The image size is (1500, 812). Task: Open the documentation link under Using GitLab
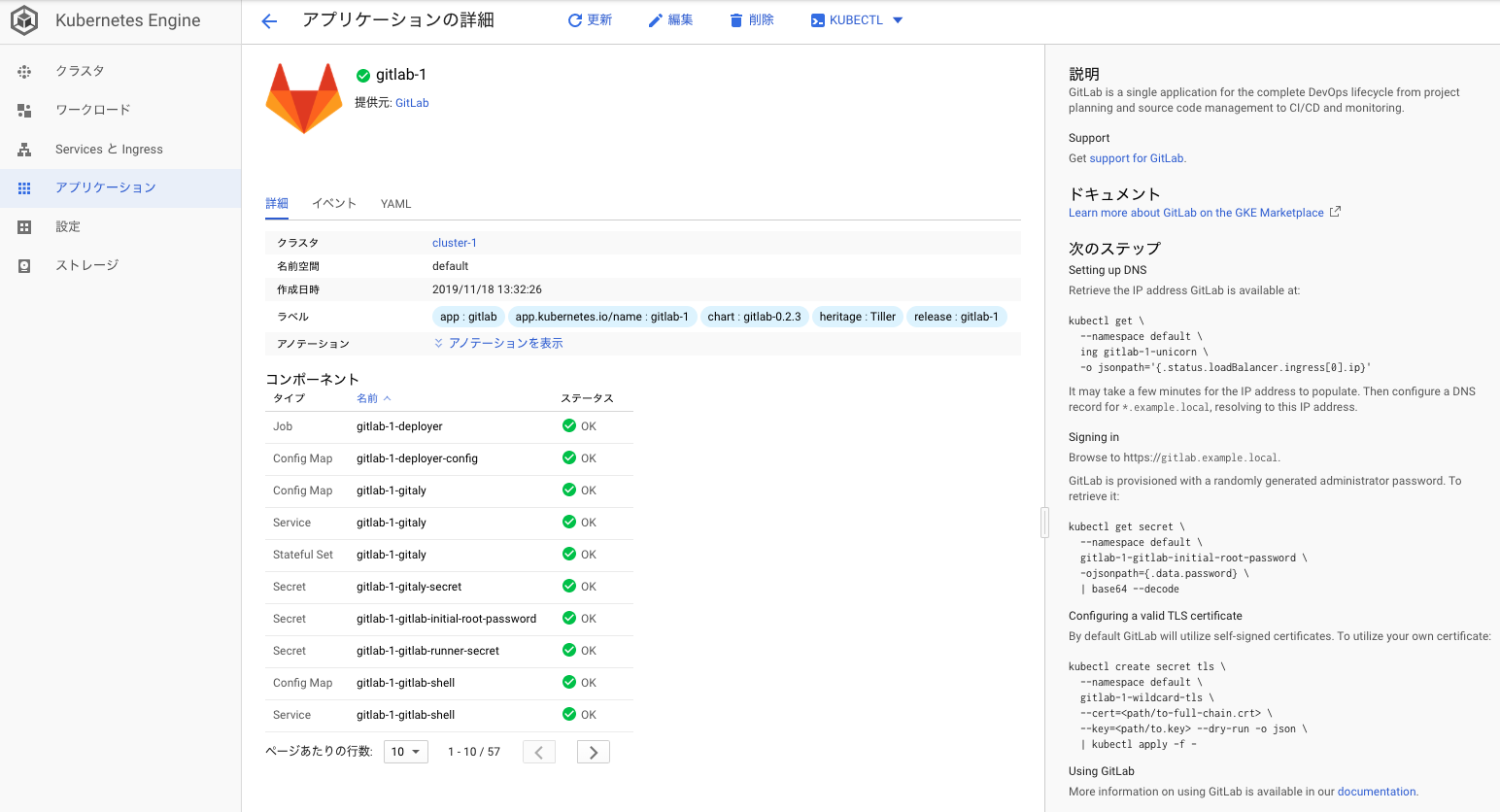click(1377, 792)
